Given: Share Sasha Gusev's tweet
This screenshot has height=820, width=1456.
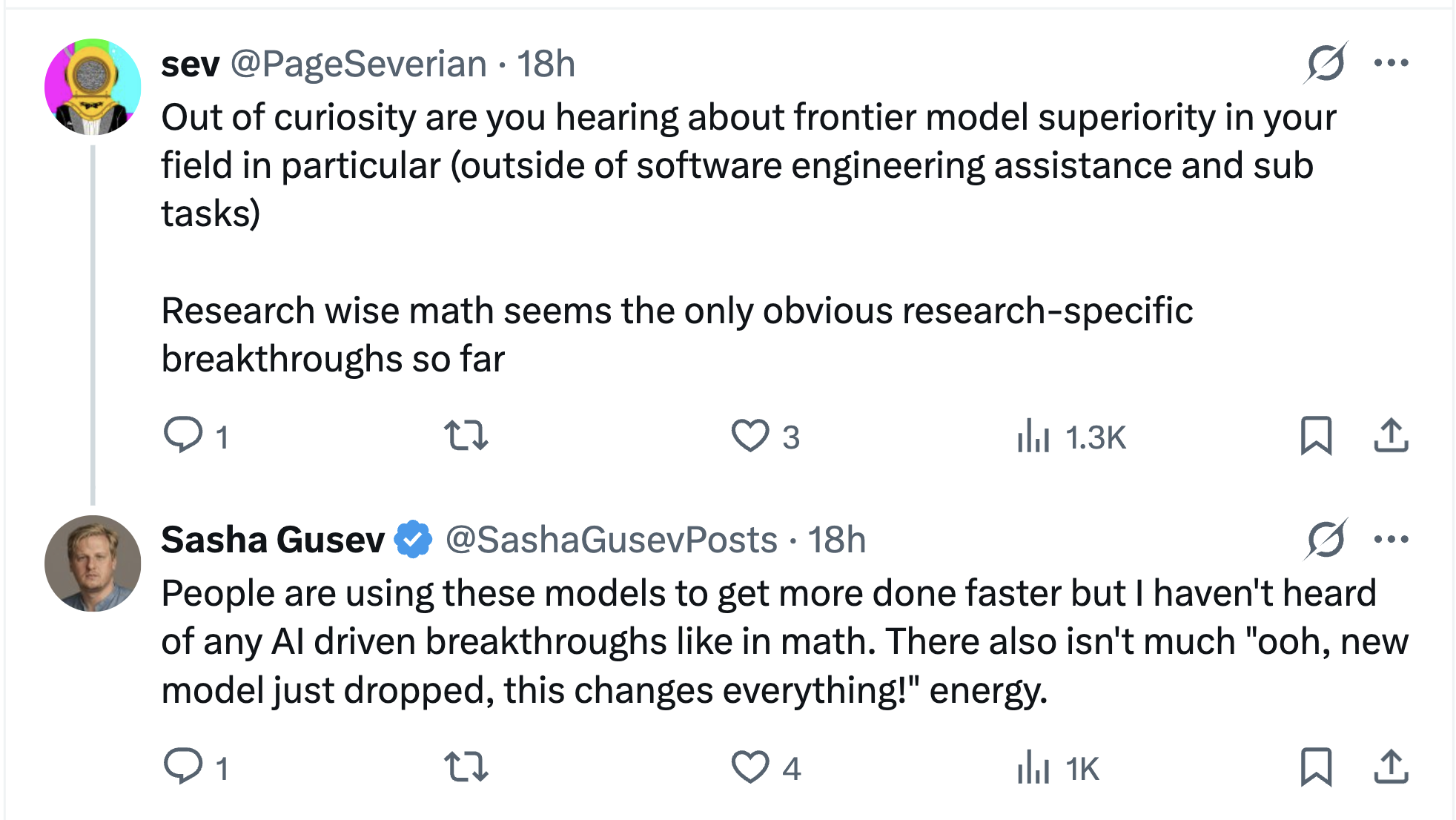Looking at the screenshot, I should 1391,767.
